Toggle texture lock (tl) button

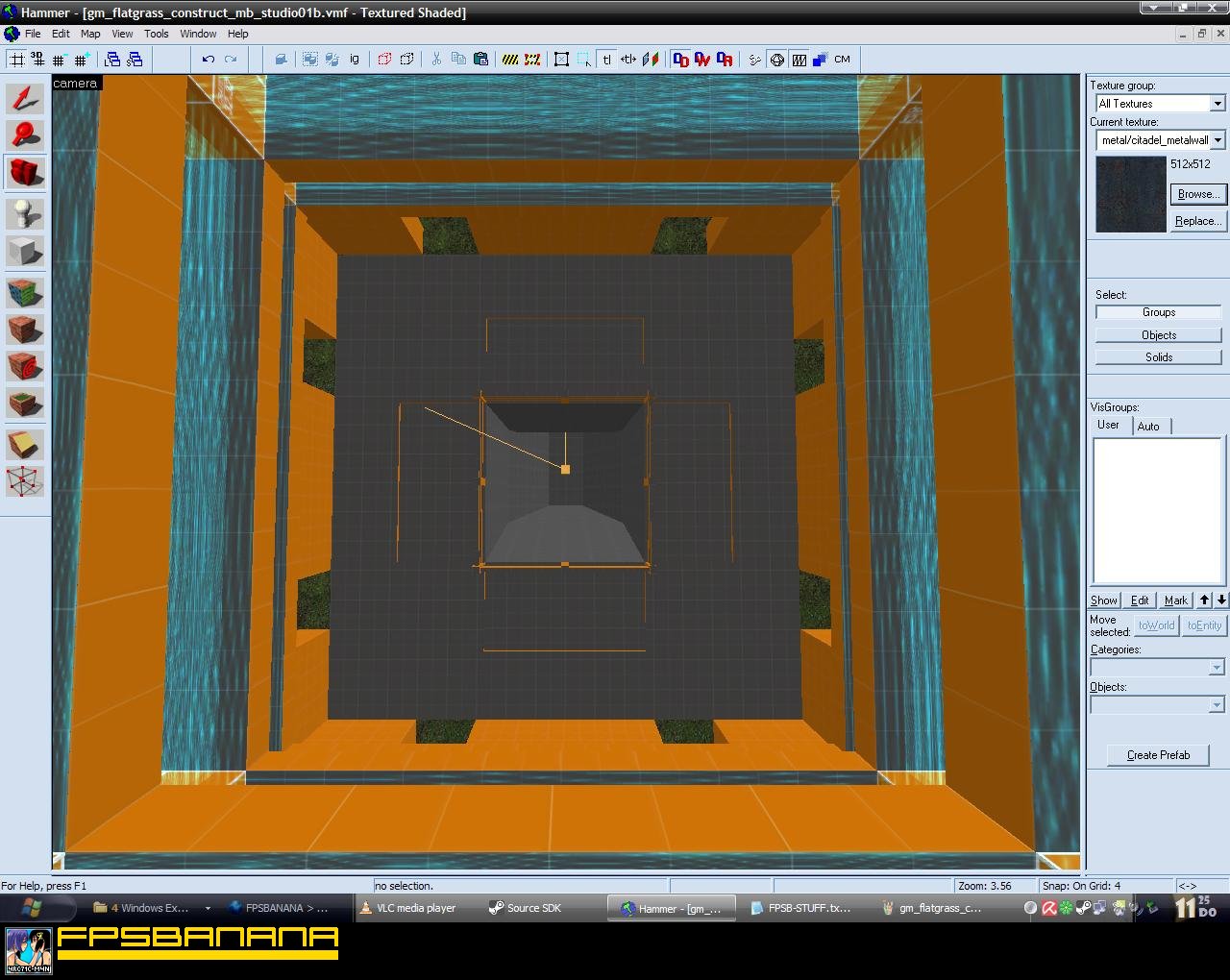[606, 60]
